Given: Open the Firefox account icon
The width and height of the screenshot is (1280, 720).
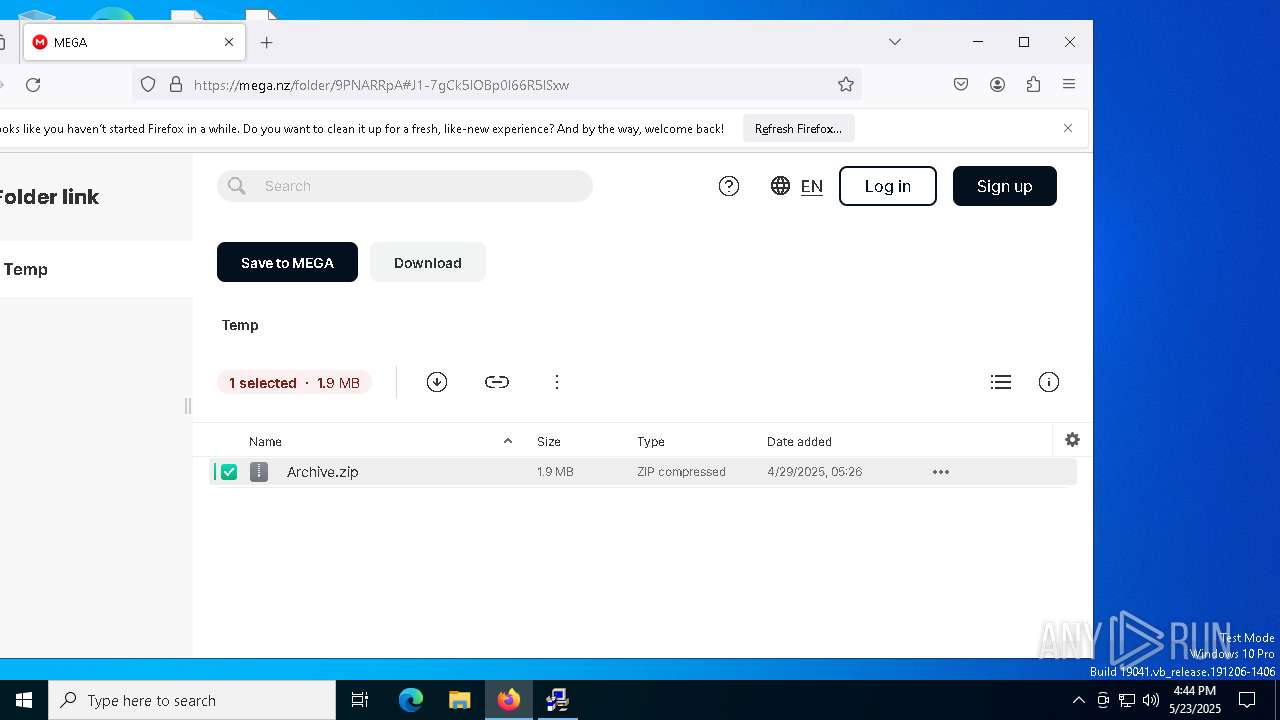Looking at the screenshot, I should click(x=997, y=85).
